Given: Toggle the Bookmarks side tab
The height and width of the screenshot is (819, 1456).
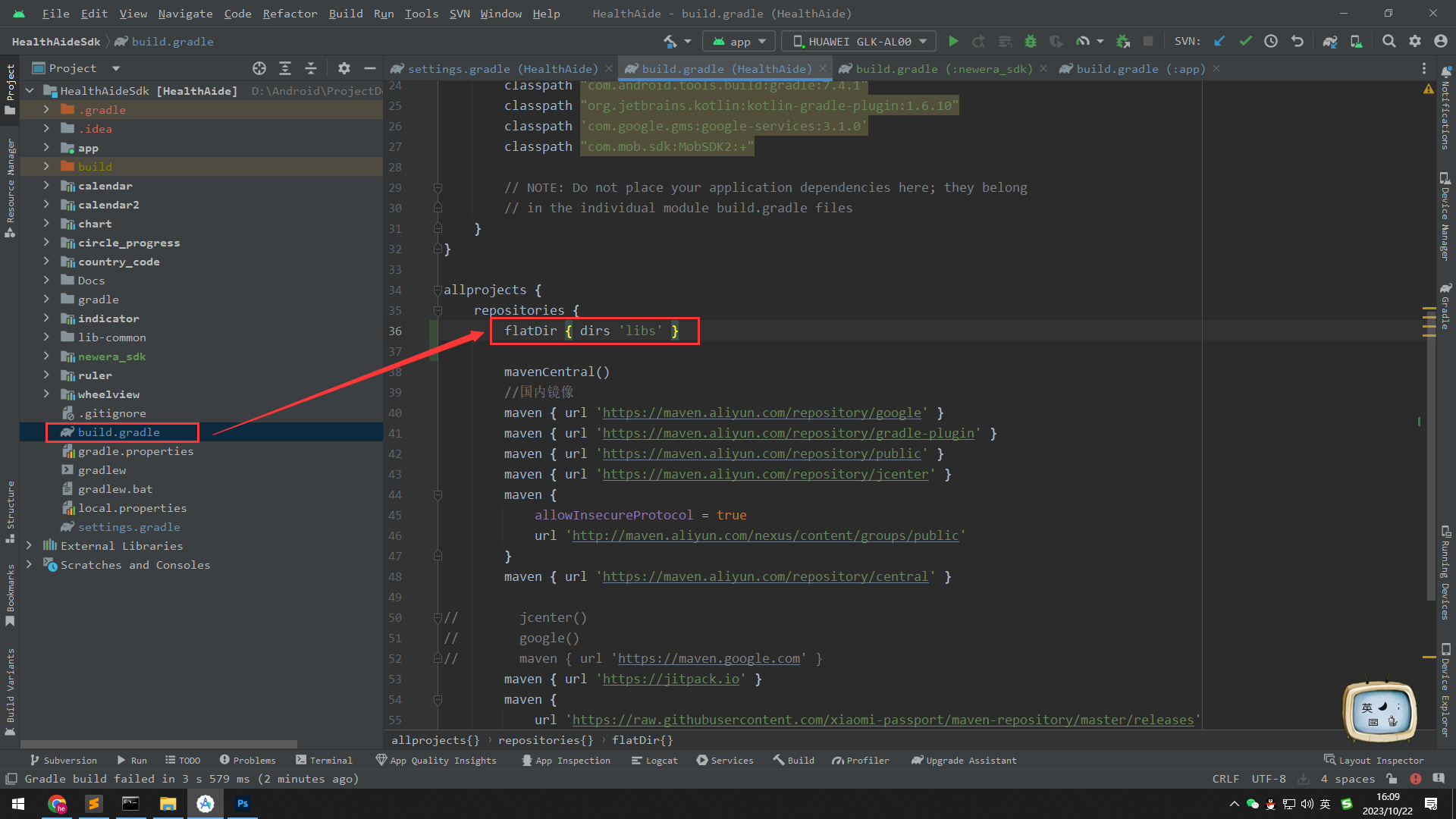Looking at the screenshot, I should [x=10, y=595].
